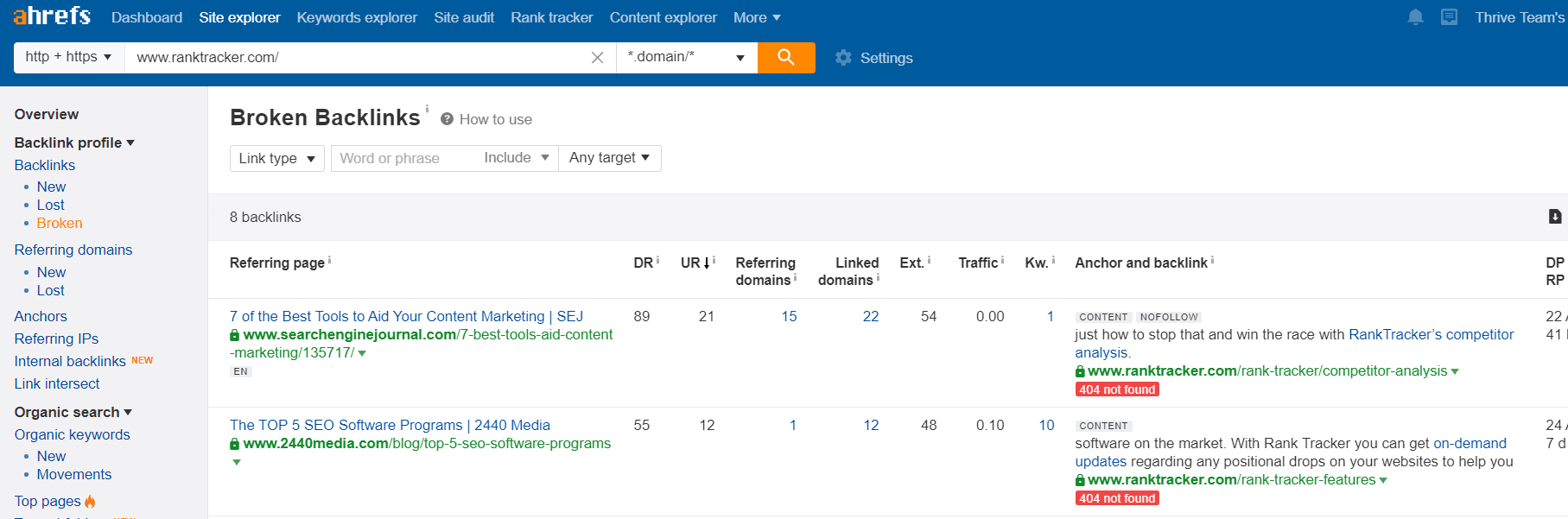Open the Link type filter
Screen dimensions: 1568x519
click(x=277, y=158)
